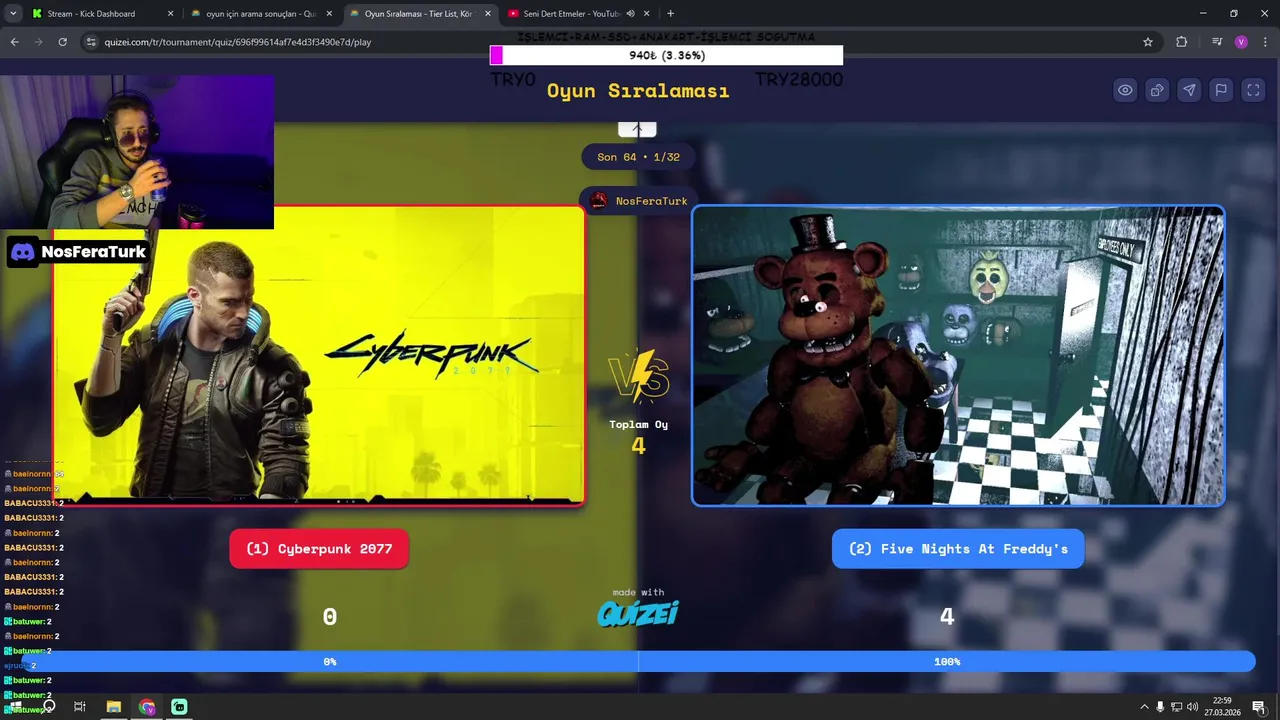Click the Son 64 • 1/32 round badge
The image size is (1280, 720).
(x=638, y=157)
